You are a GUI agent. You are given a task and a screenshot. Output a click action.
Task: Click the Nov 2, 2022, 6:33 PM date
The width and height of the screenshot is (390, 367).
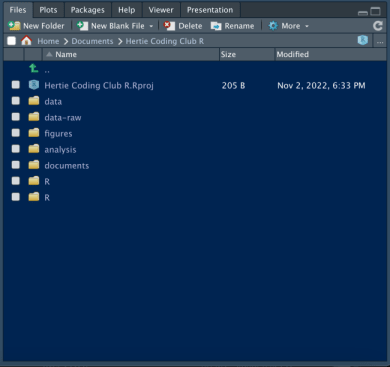(x=321, y=85)
